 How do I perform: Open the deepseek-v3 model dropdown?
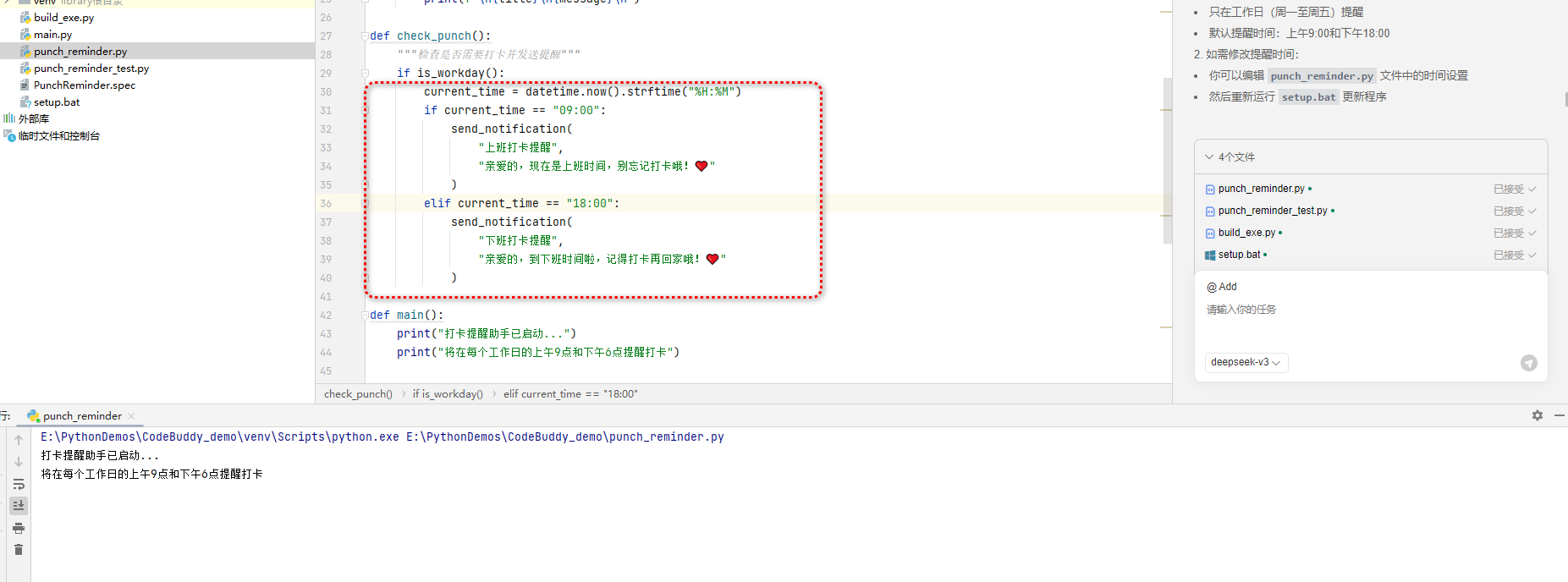(1246, 362)
